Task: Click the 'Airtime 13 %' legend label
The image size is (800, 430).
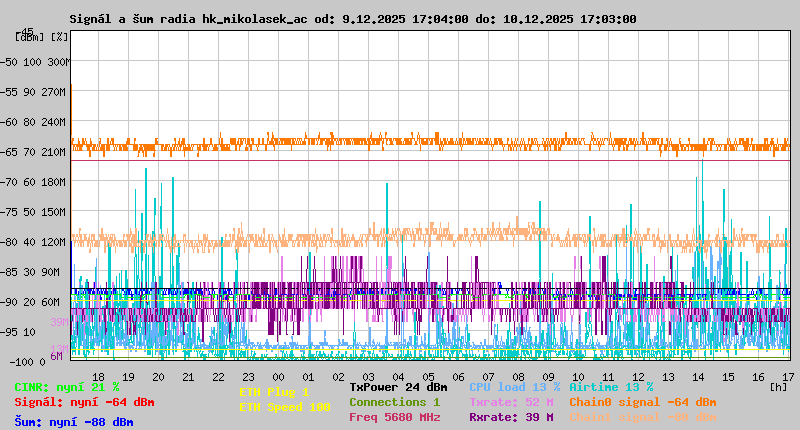Action: tap(611, 387)
